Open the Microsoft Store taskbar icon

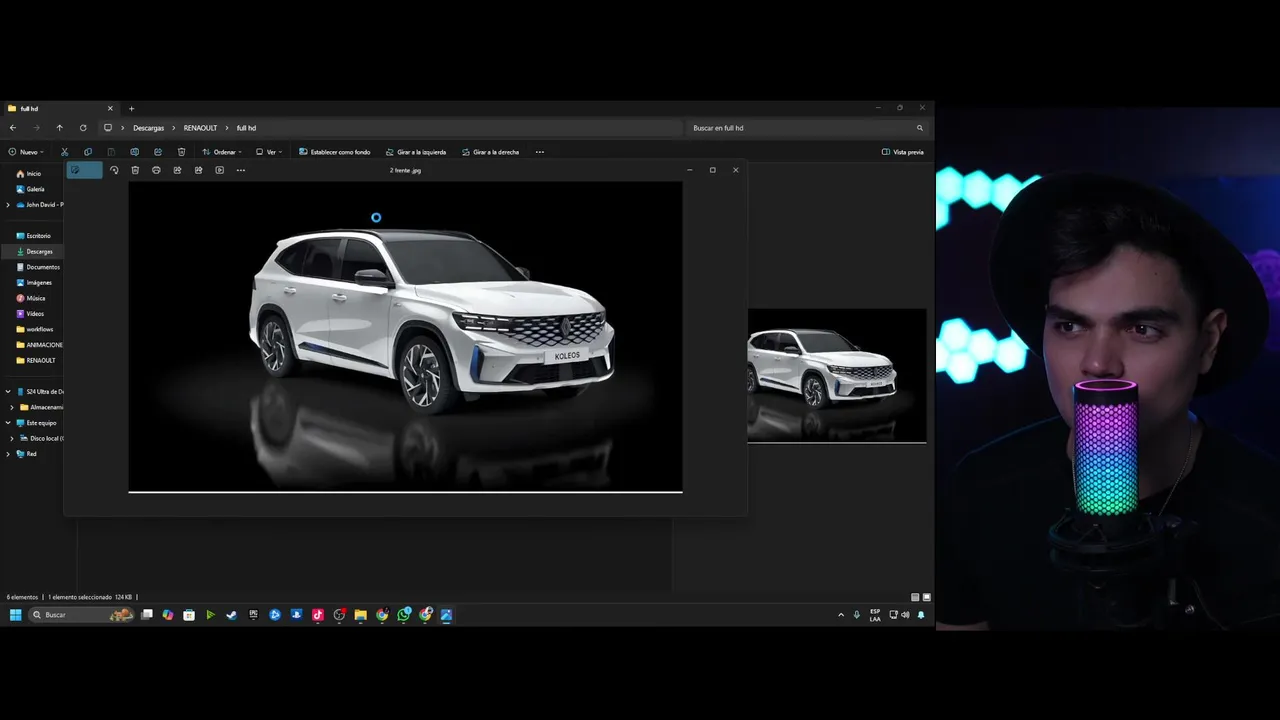click(189, 615)
